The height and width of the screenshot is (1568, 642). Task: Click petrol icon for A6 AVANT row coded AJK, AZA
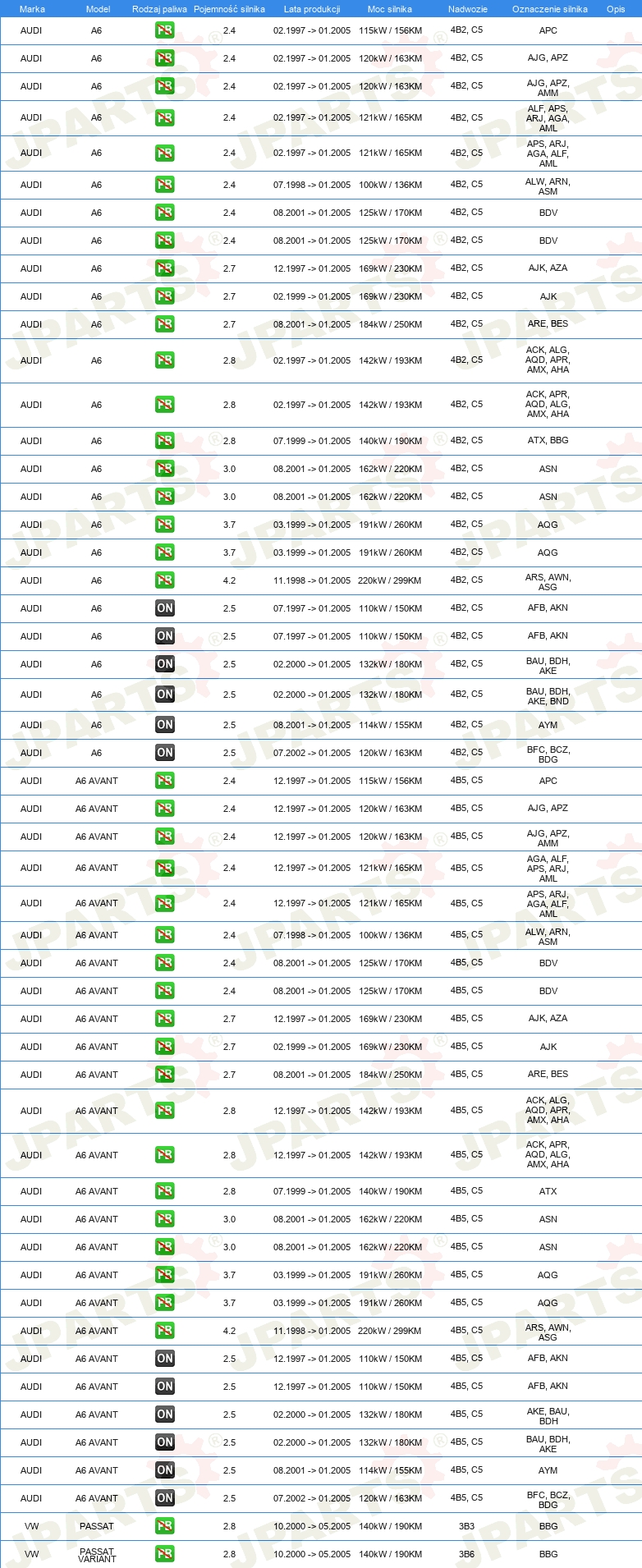click(165, 1019)
